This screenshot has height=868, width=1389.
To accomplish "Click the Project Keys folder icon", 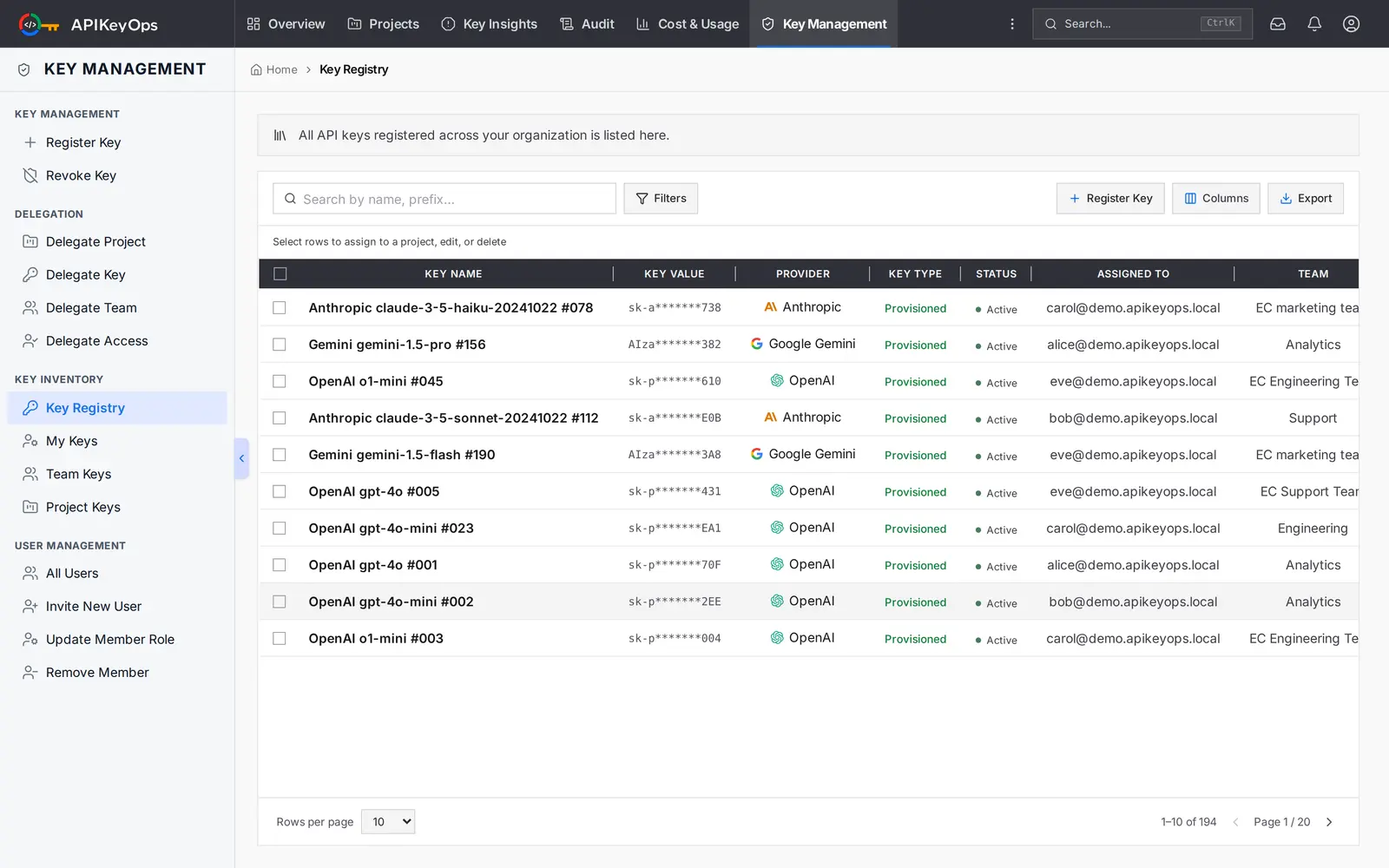I will pos(30,507).
